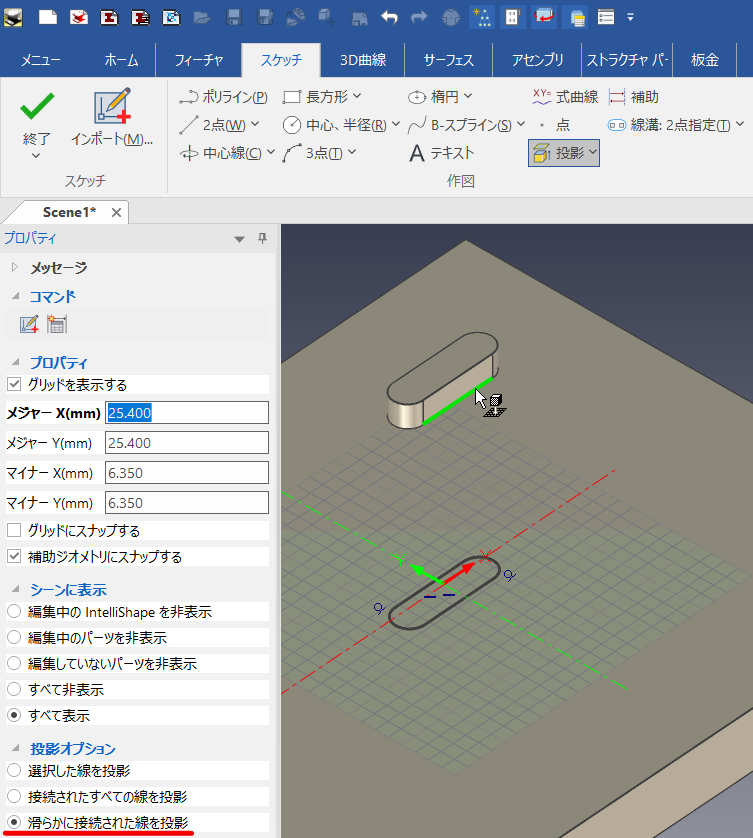Choose the 式曲線 equation curve tool

pos(565,97)
